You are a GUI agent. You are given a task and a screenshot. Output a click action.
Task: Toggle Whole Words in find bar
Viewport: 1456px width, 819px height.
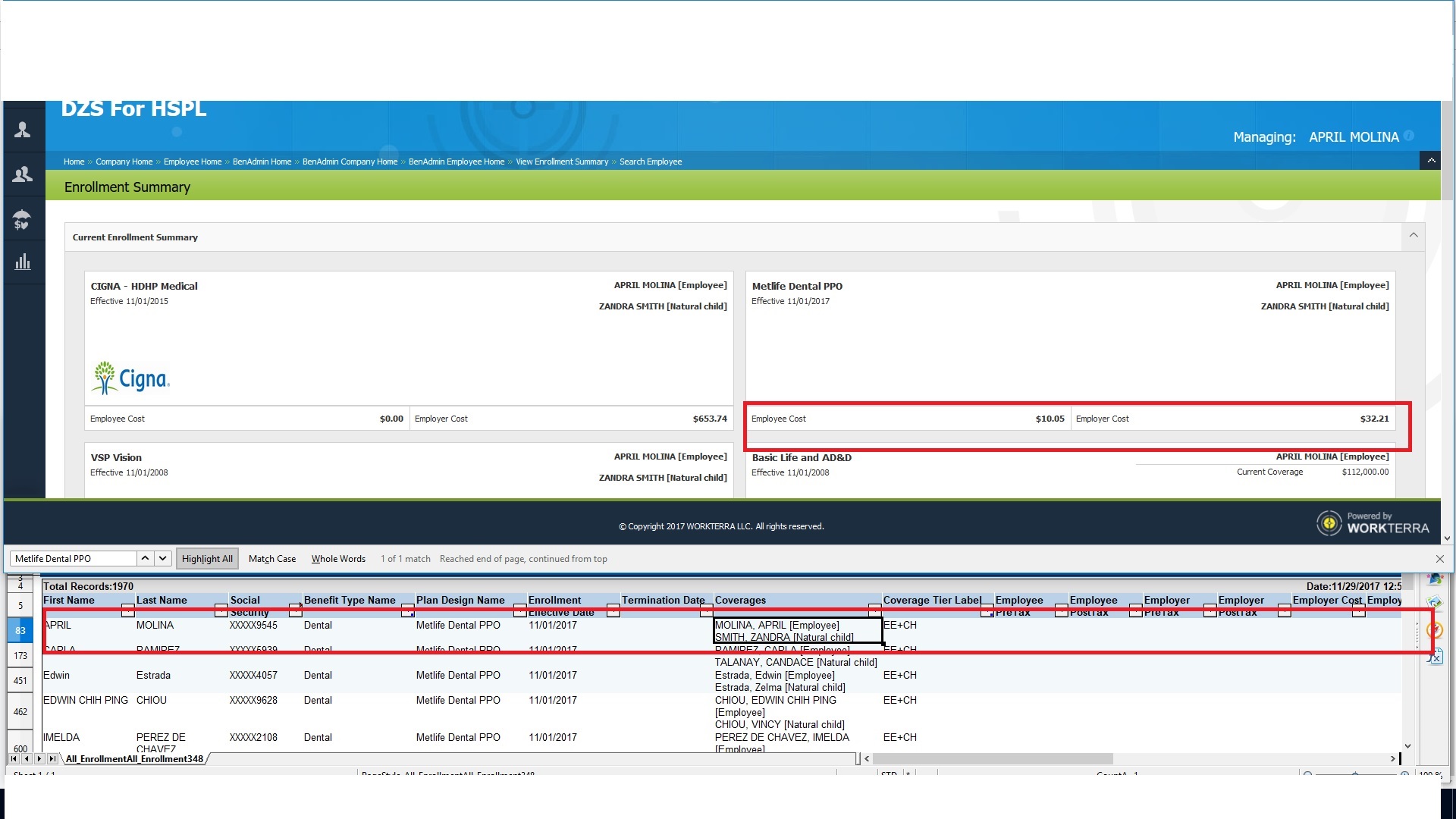coord(338,559)
